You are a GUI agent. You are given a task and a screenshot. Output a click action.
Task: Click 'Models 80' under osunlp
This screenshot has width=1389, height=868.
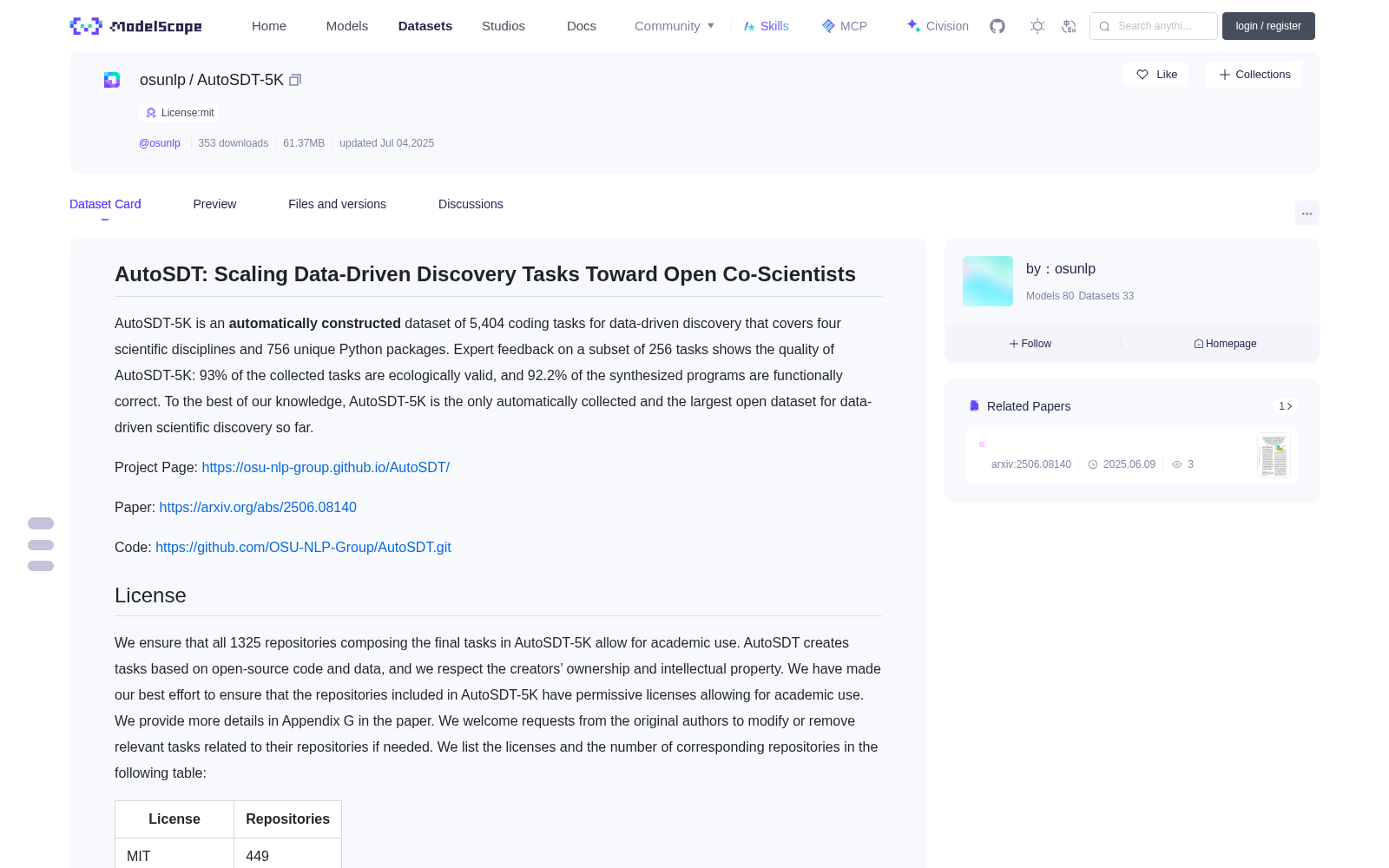1050,296
